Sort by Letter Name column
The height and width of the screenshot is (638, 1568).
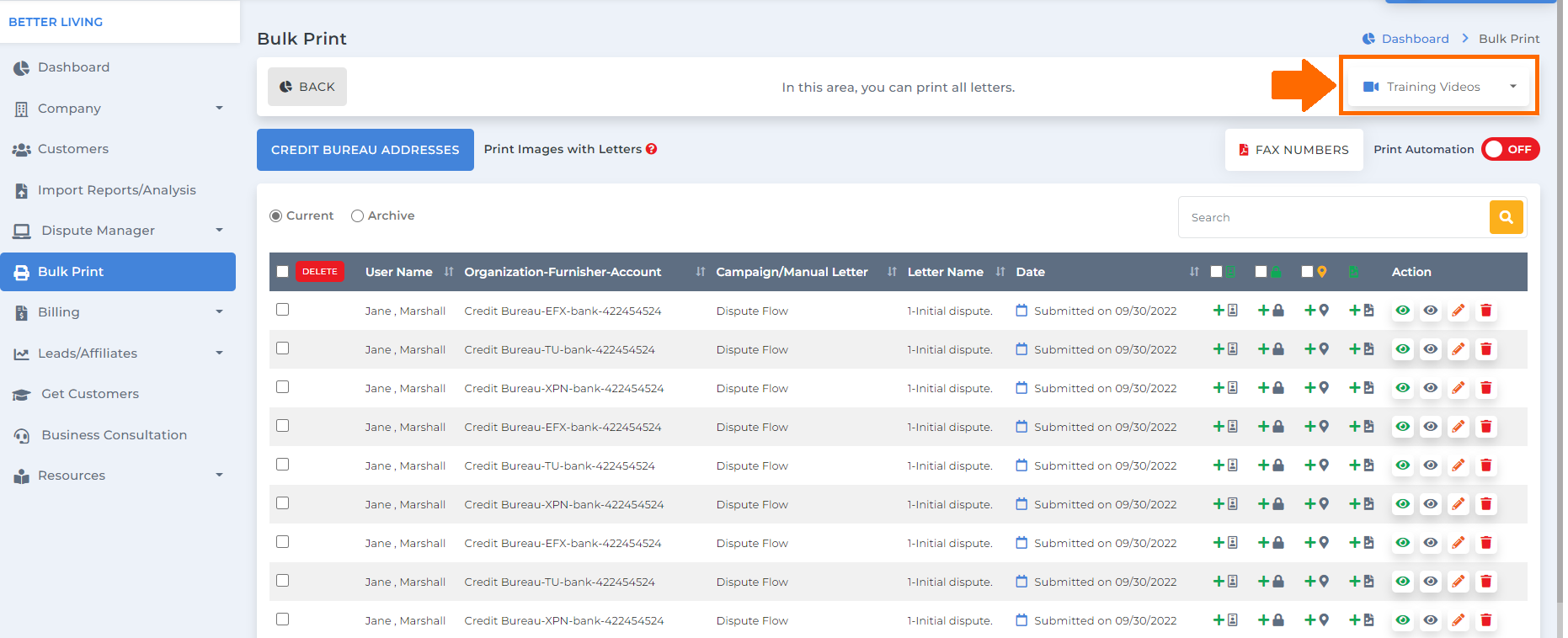tap(1000, 272)
